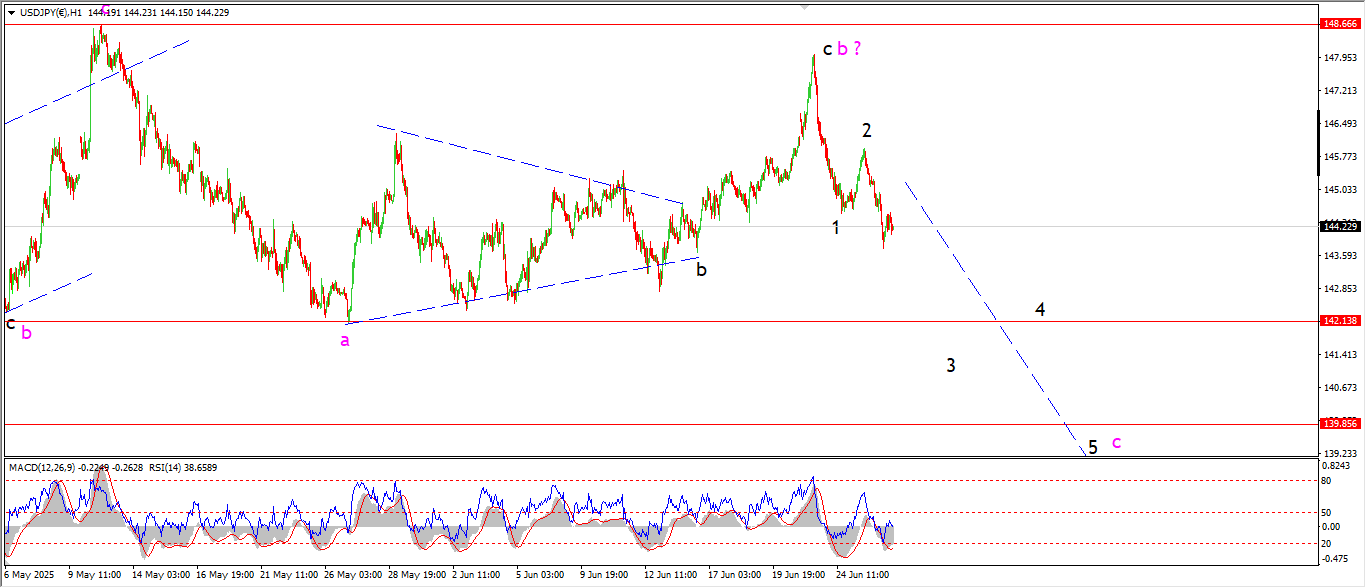Click the black wave label '2'
This screenshot has width=1366, height=588.
(867, 130)
